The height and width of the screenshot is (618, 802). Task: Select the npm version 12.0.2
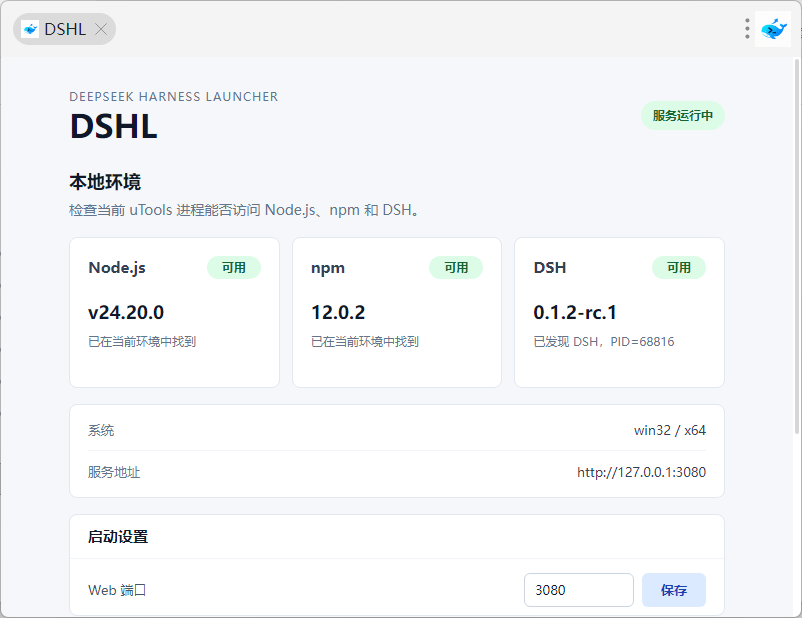point(338,313)
